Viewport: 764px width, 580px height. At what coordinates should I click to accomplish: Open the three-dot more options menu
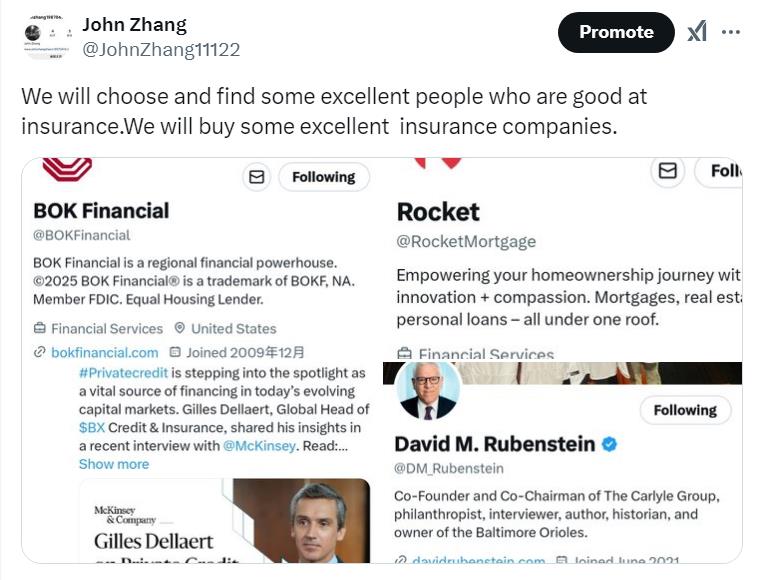coord(731,32)
